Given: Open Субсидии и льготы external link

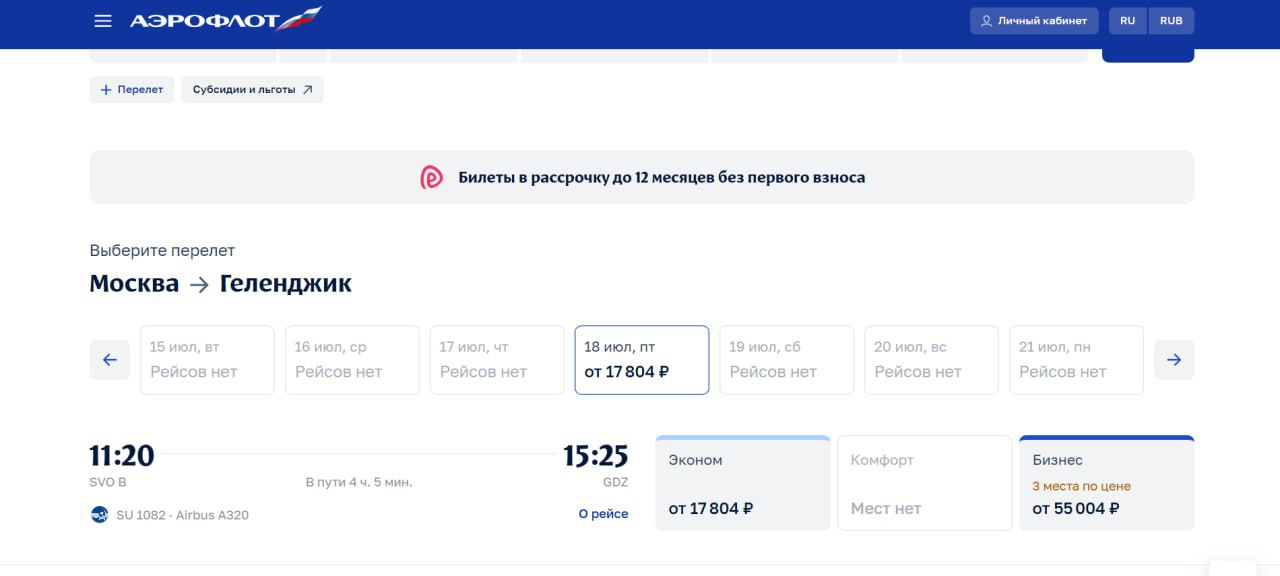Looking at the screenshot, I should (x=252, y=89).
